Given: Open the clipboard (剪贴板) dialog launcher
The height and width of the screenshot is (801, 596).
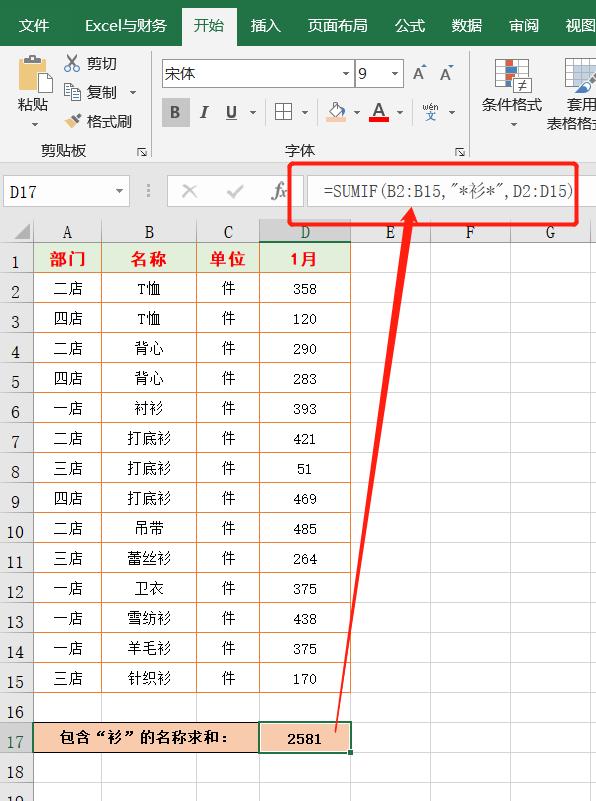Looking at the screenshot, I should click(x=142, y=152).
